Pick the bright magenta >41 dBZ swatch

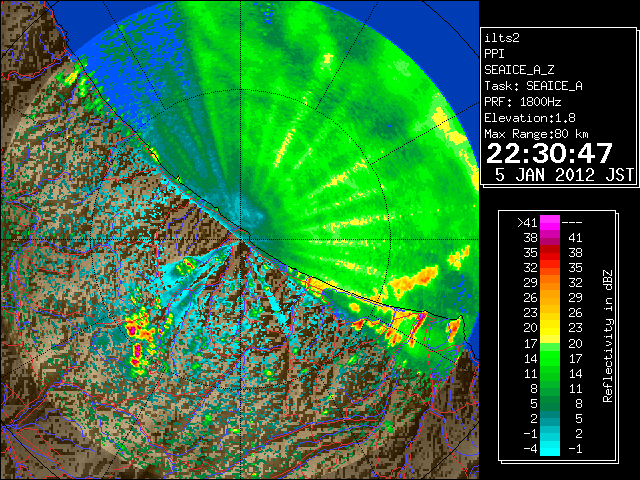click(550, 223)
